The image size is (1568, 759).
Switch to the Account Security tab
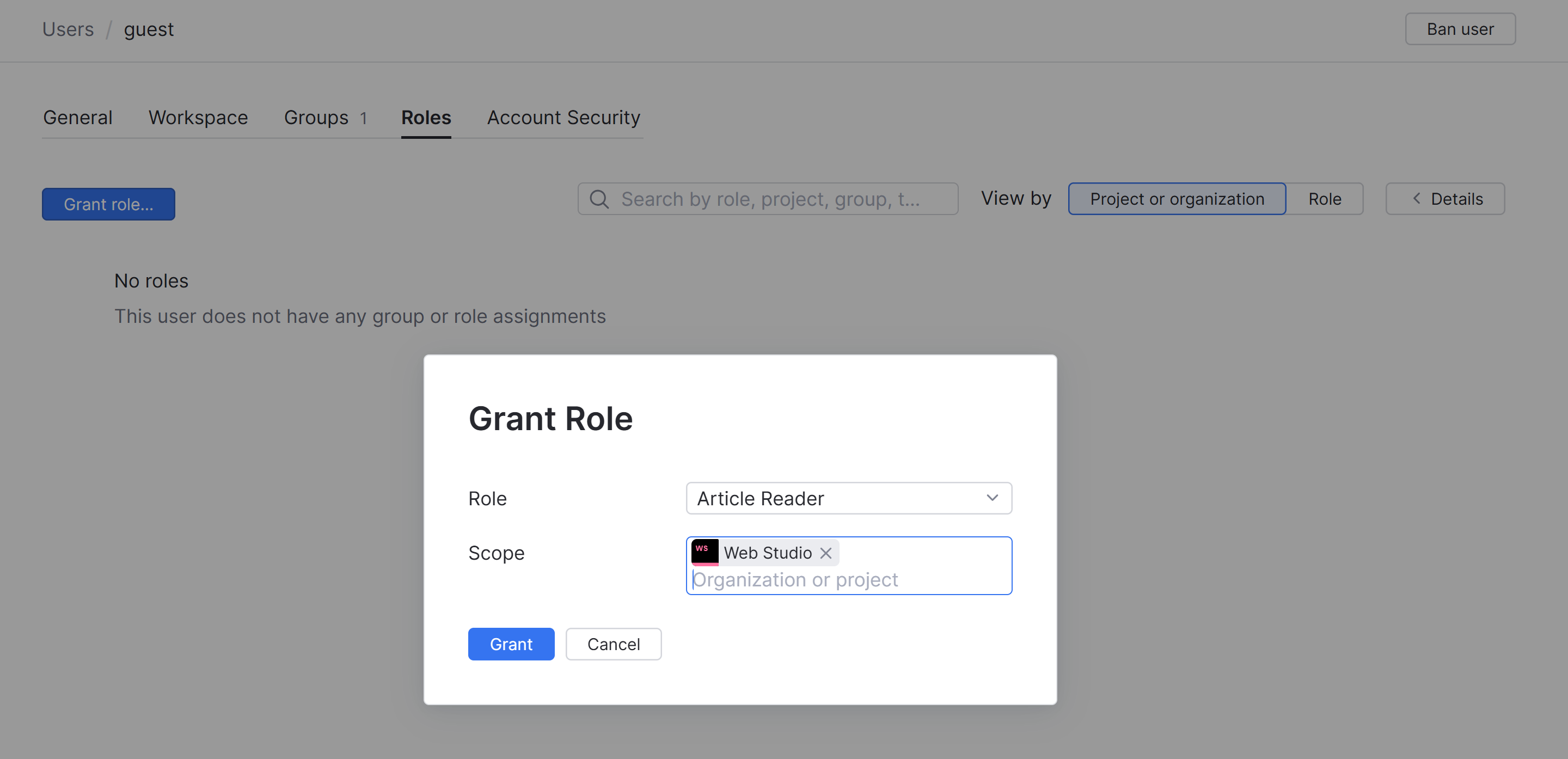[563, 118]
